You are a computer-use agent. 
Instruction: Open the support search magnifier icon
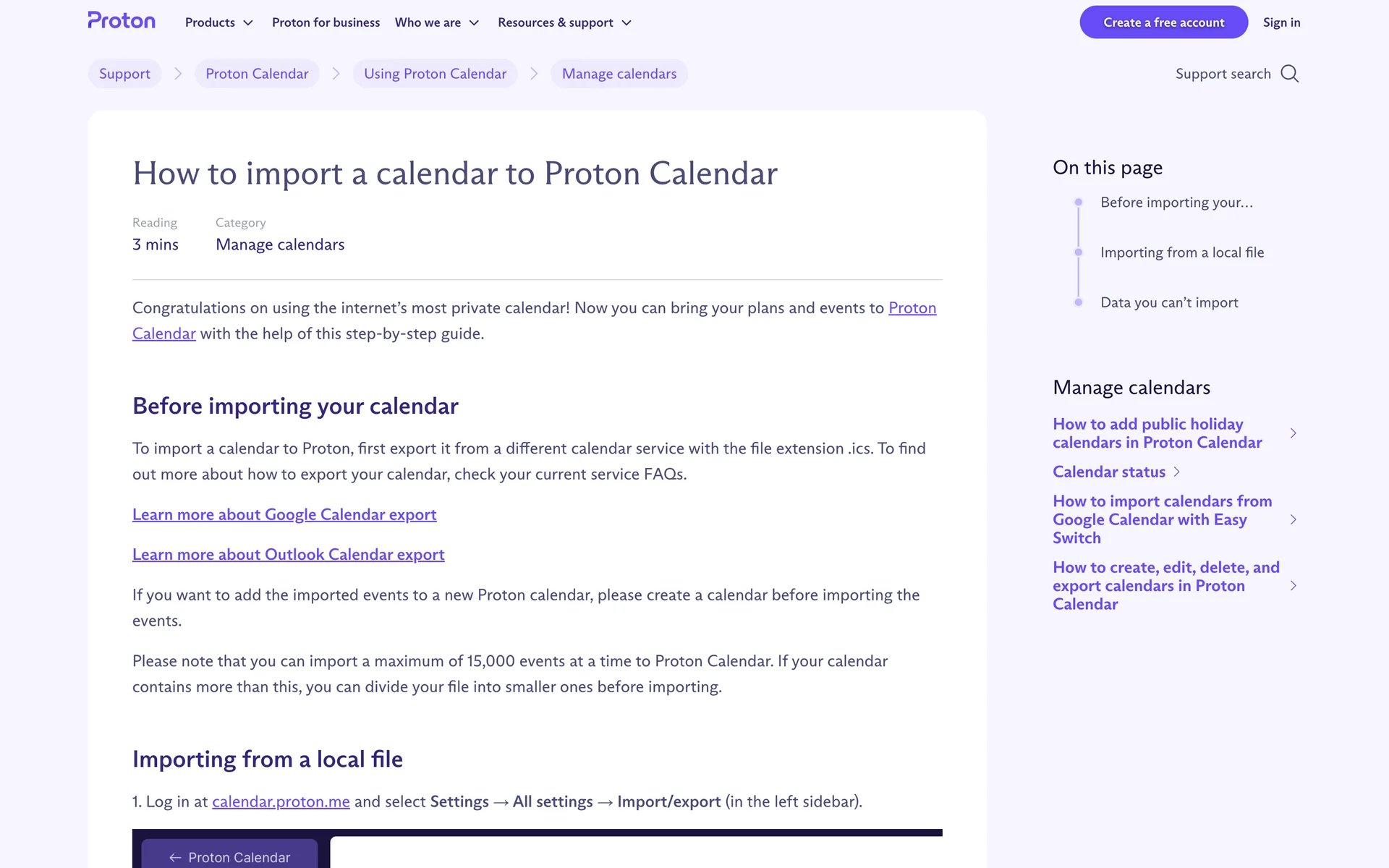1289,74
